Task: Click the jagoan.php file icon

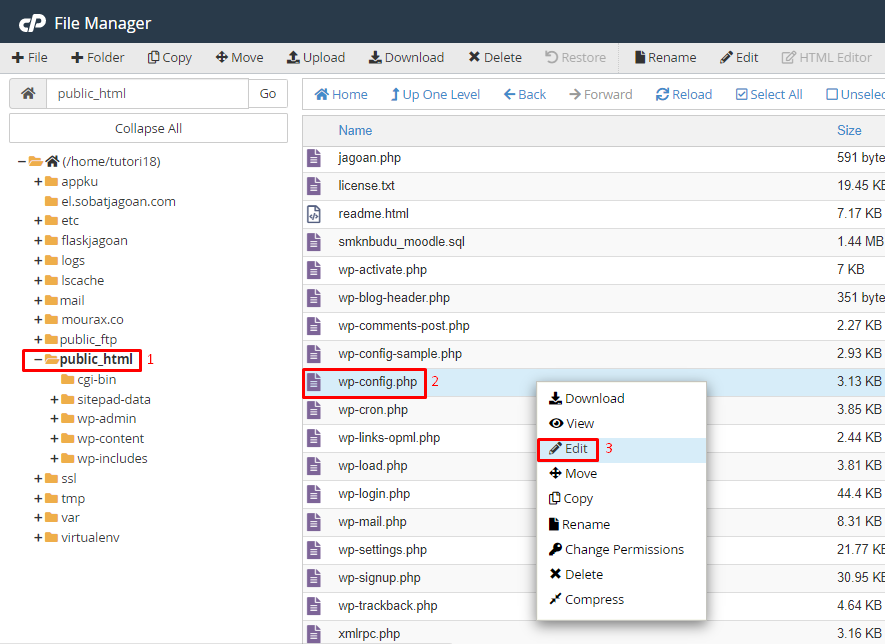Action: (x=314, y=158)
